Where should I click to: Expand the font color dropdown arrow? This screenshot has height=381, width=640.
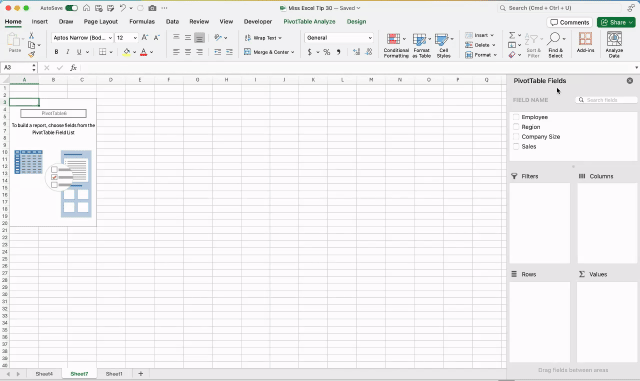tap(151, 52)
